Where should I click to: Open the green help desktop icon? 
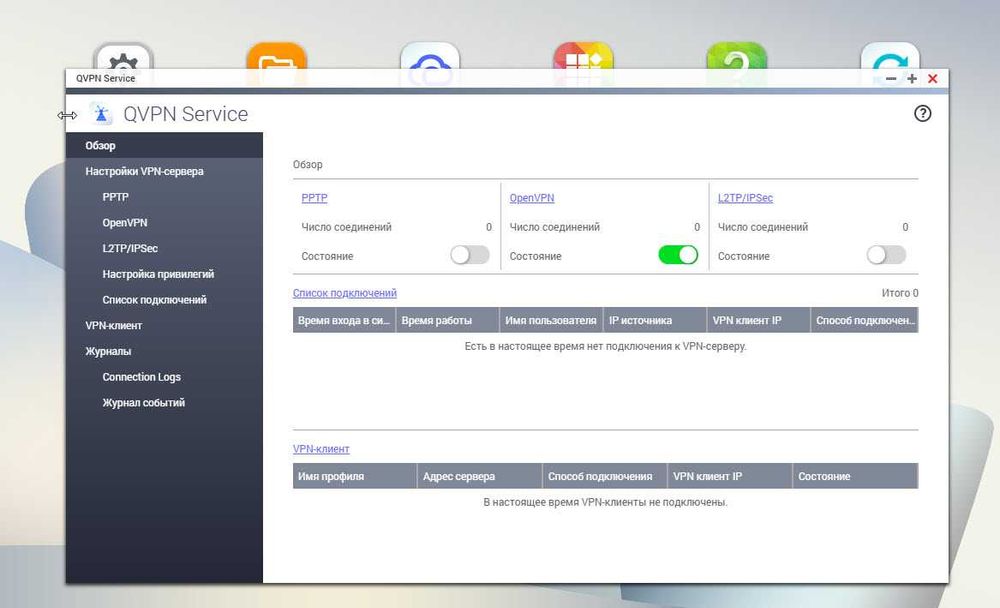pos(737,56)
